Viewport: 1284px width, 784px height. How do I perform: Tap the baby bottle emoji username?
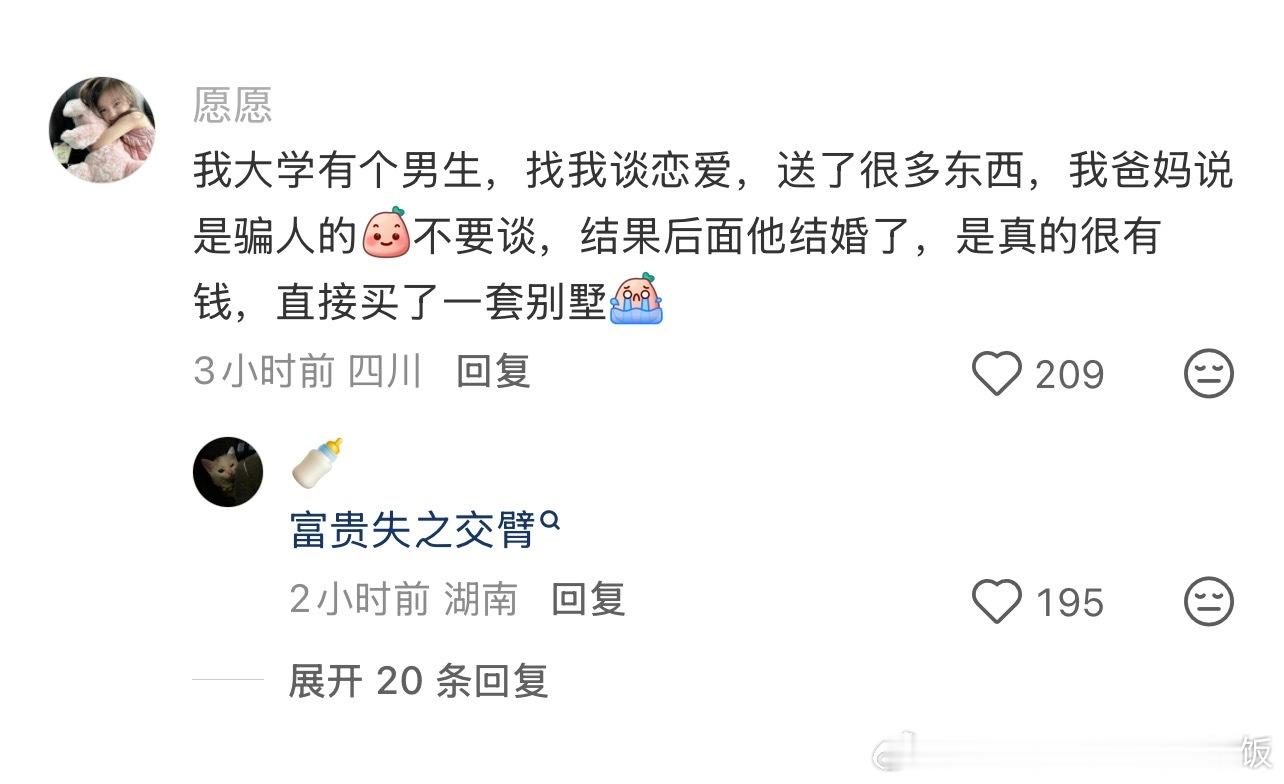(x=317, y=462)
